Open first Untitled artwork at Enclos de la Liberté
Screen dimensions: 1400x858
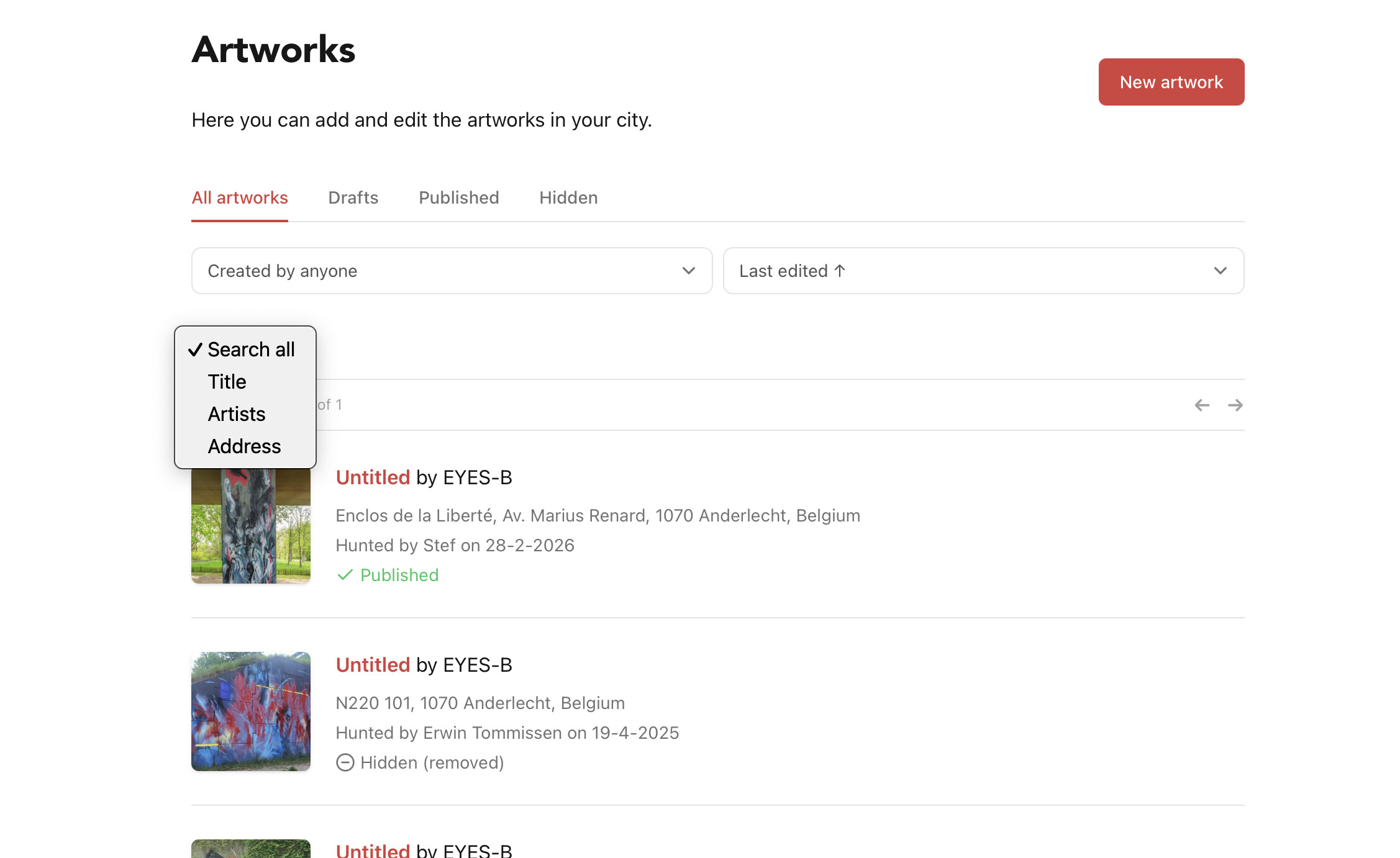point(373,477)
